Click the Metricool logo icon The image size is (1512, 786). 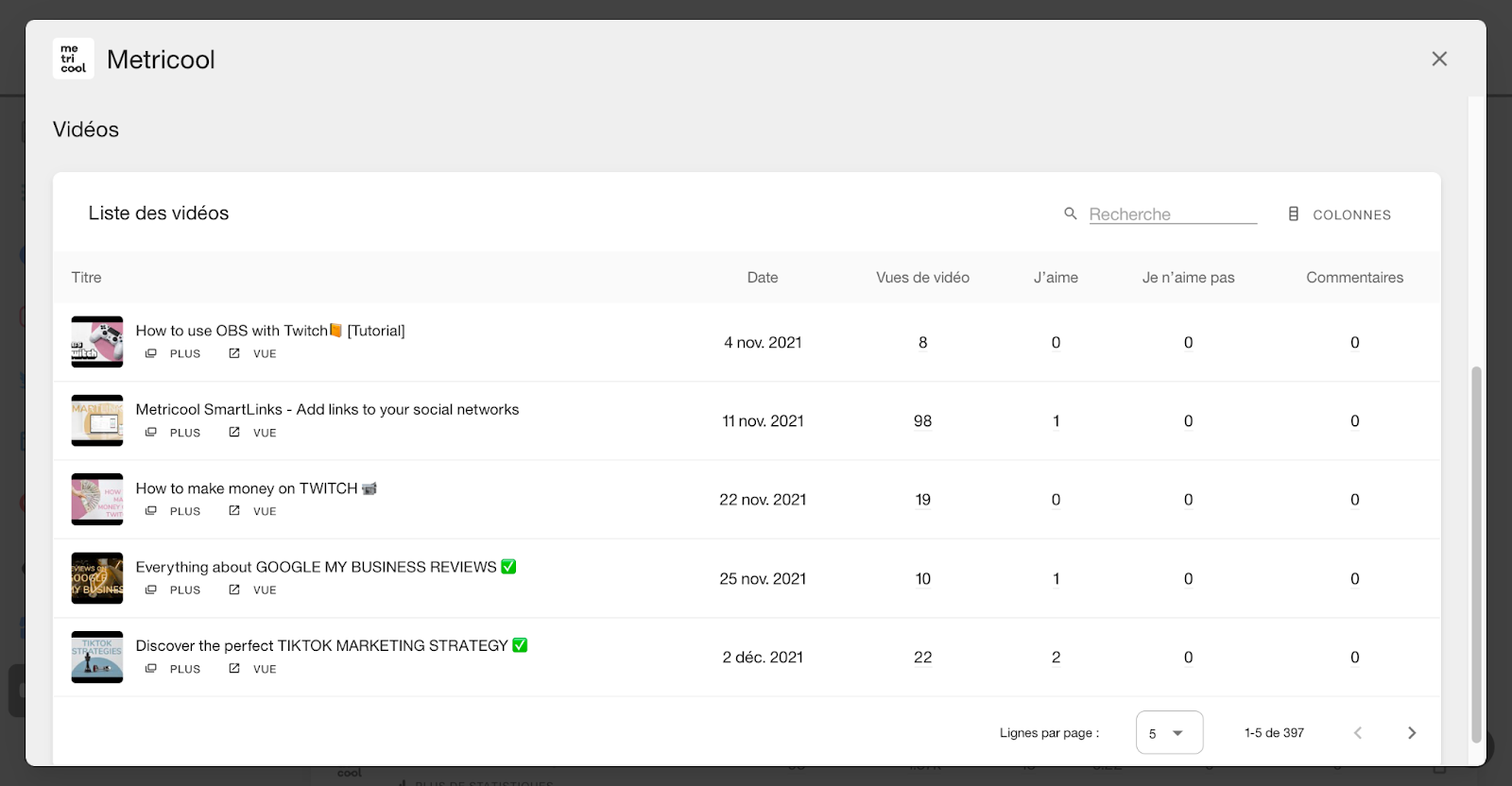point(73,59)
